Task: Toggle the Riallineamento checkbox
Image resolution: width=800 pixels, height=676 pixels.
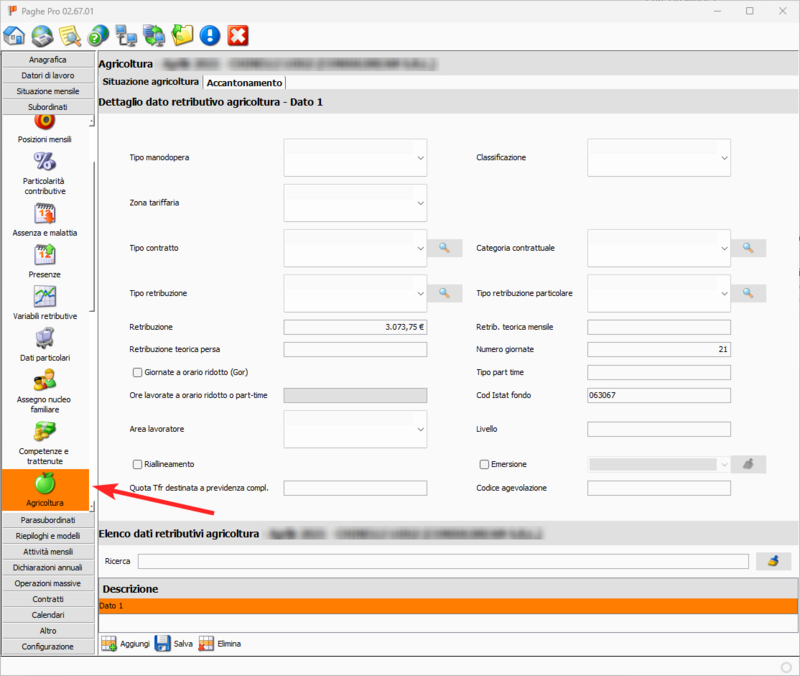Action: point(138,464)
